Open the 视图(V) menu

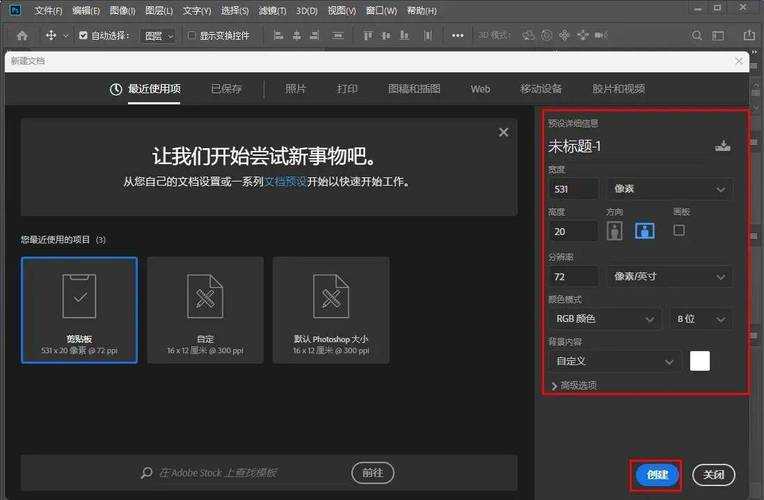tap(342, 10)
